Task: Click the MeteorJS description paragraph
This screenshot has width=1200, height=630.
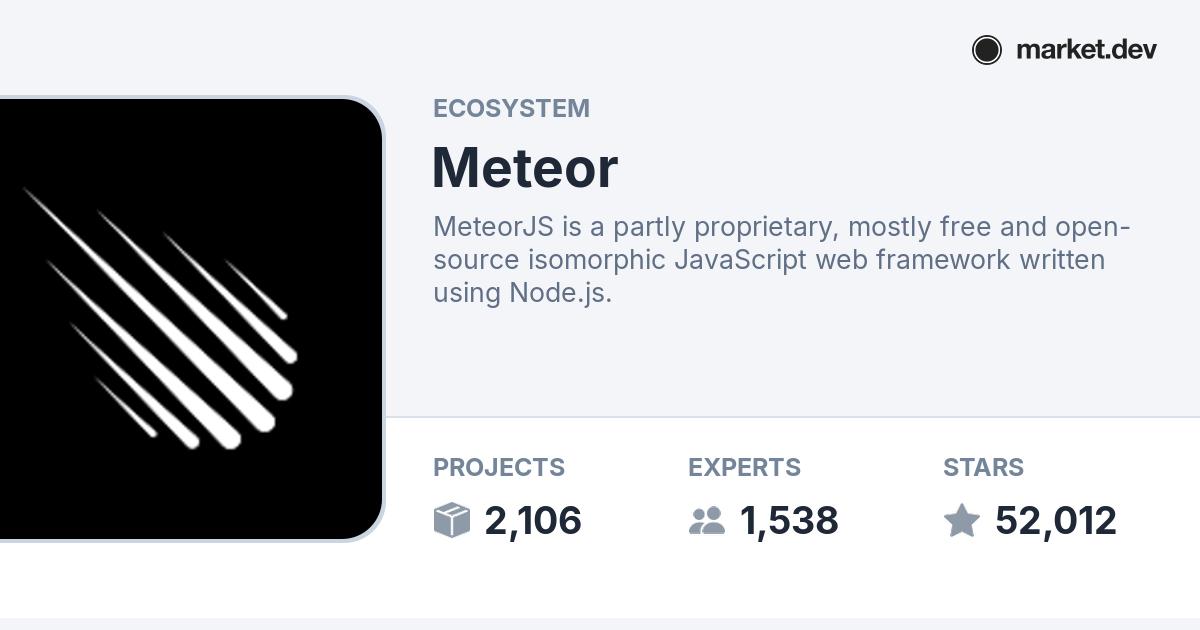Action: (781, 260)
